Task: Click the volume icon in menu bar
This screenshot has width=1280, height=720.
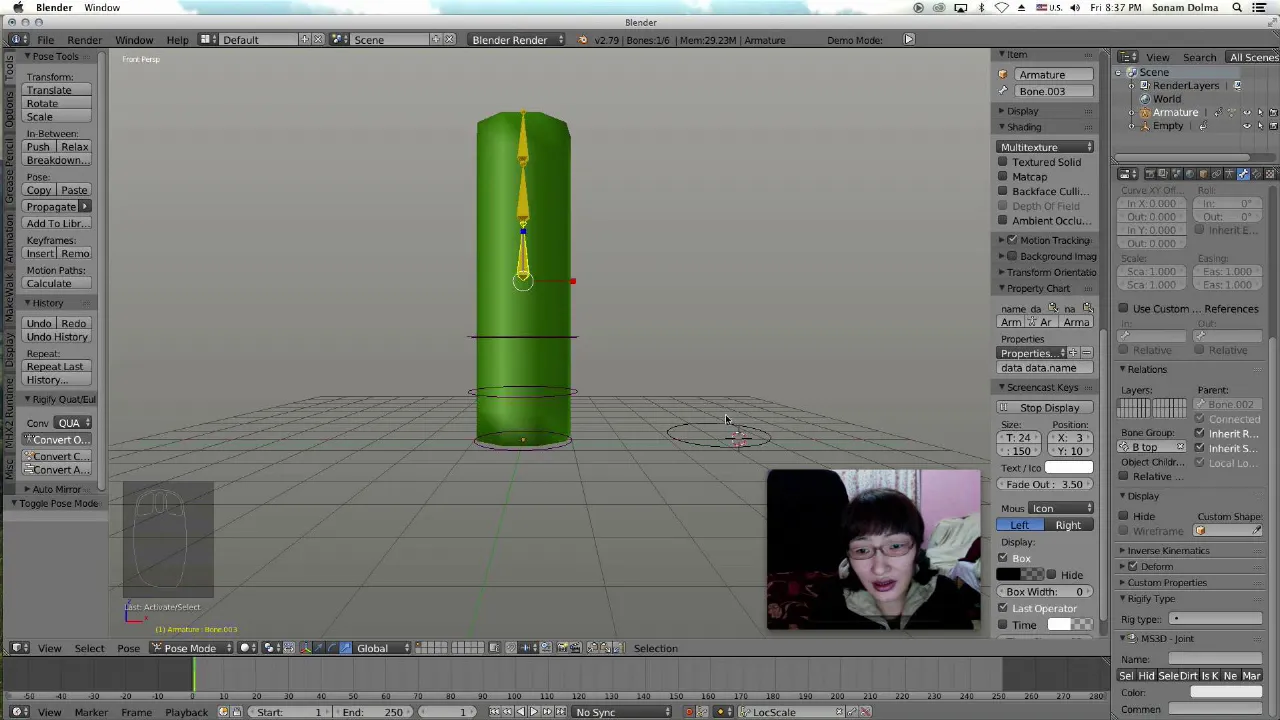Action: pyautogui.click(x=1075, y=8)
